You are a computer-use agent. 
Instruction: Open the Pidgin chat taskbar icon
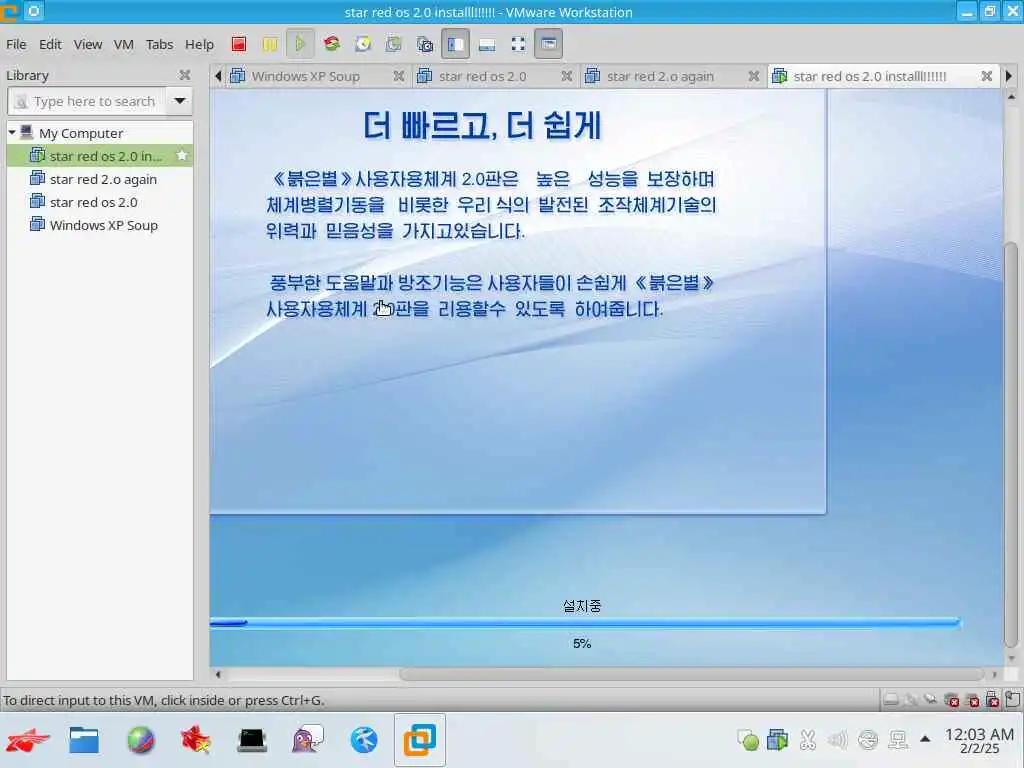click(308, 740)
